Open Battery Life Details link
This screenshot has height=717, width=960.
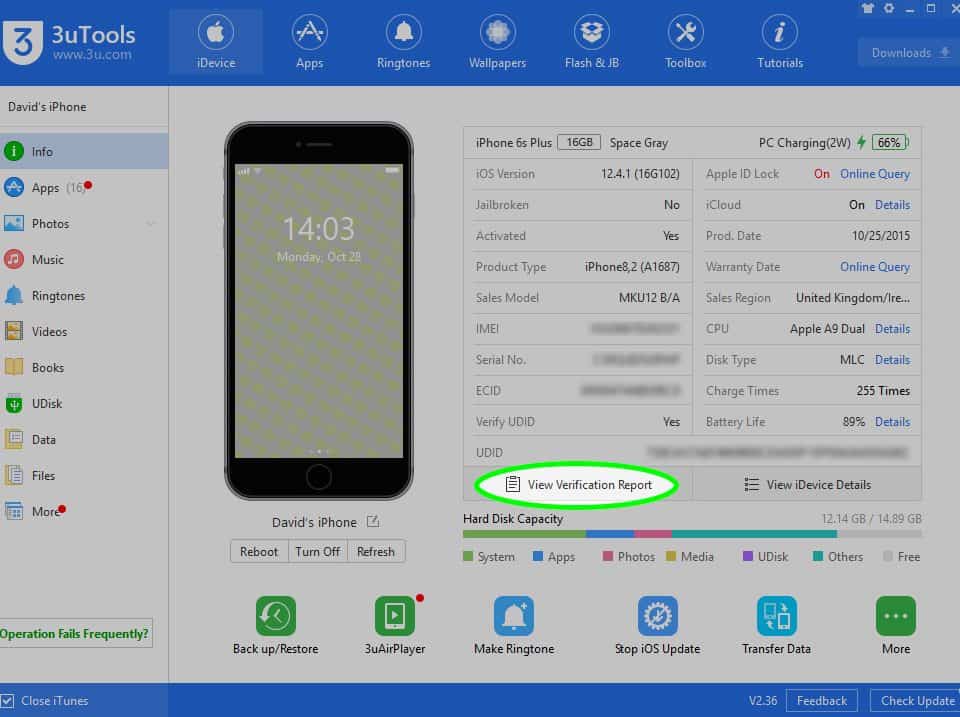click(892, 422)
